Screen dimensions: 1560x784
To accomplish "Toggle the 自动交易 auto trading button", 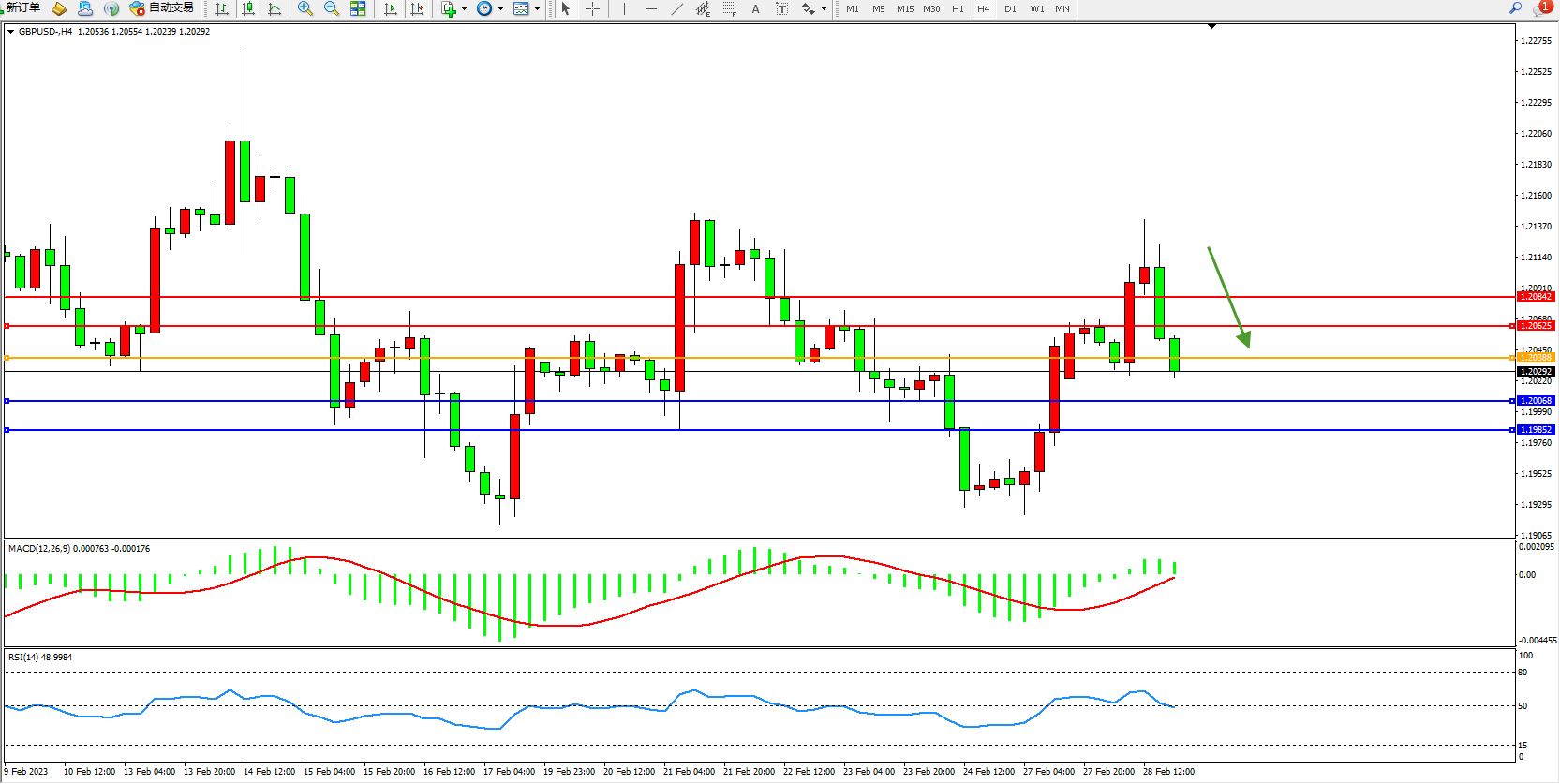I will click(162, 8).
